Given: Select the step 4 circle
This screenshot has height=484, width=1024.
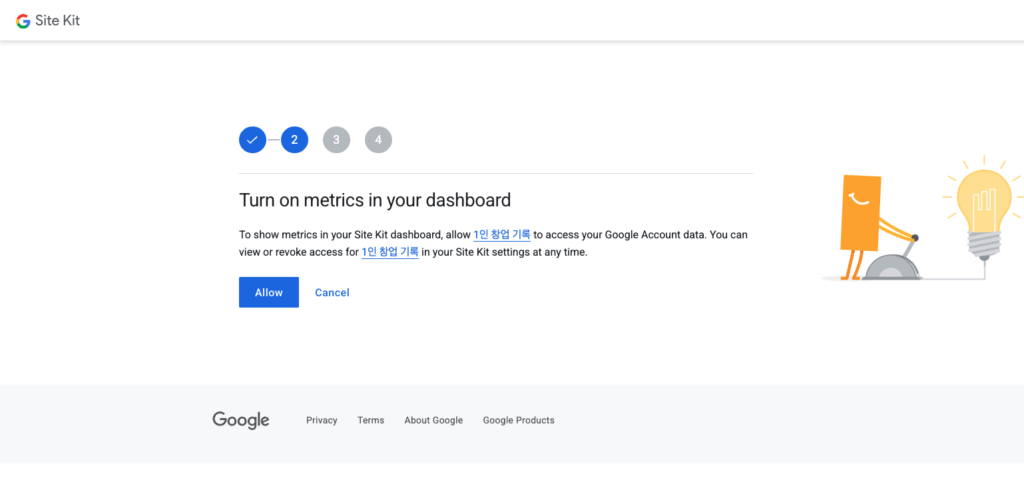Looking at the screenshot, I should click(378, 140).
